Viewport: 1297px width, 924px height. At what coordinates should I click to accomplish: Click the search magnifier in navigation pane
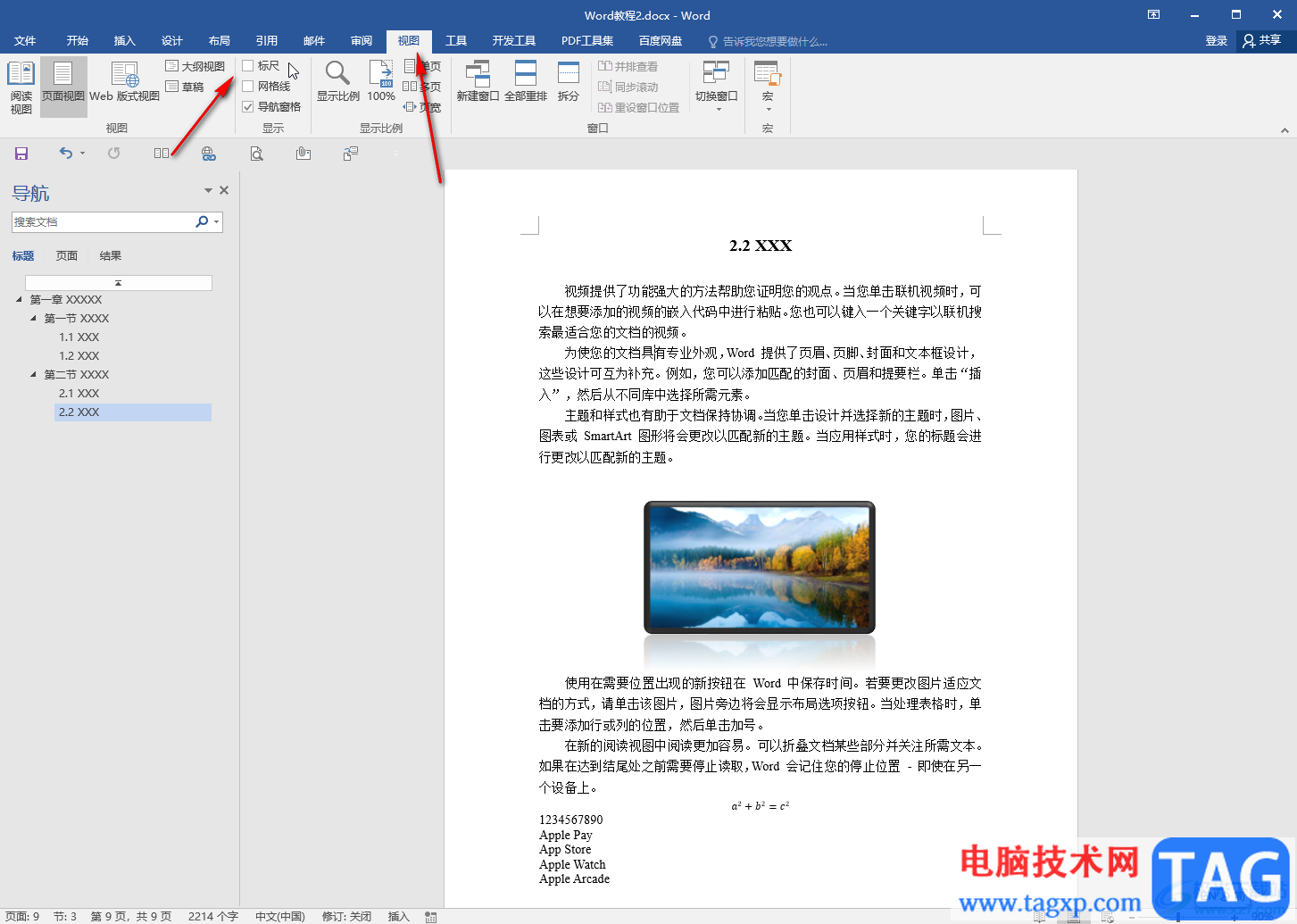202,221
